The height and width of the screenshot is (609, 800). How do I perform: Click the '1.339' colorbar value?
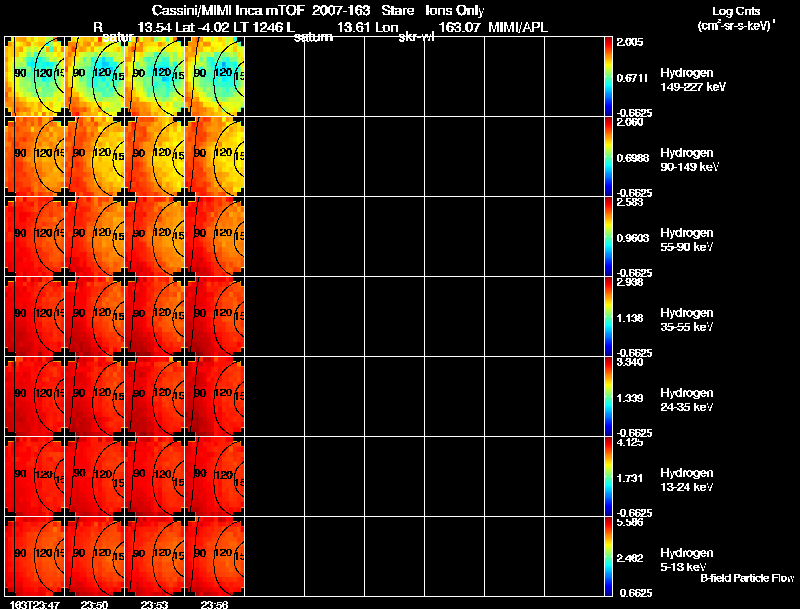coord(630,398)
